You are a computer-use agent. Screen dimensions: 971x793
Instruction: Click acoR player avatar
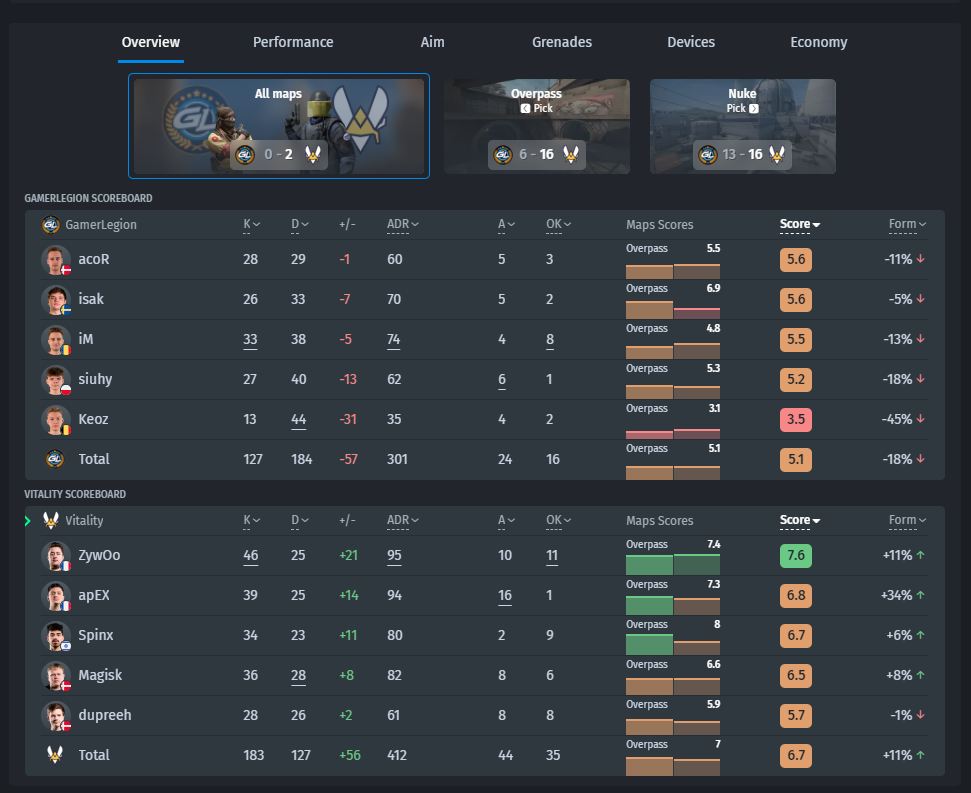point(55,259)
